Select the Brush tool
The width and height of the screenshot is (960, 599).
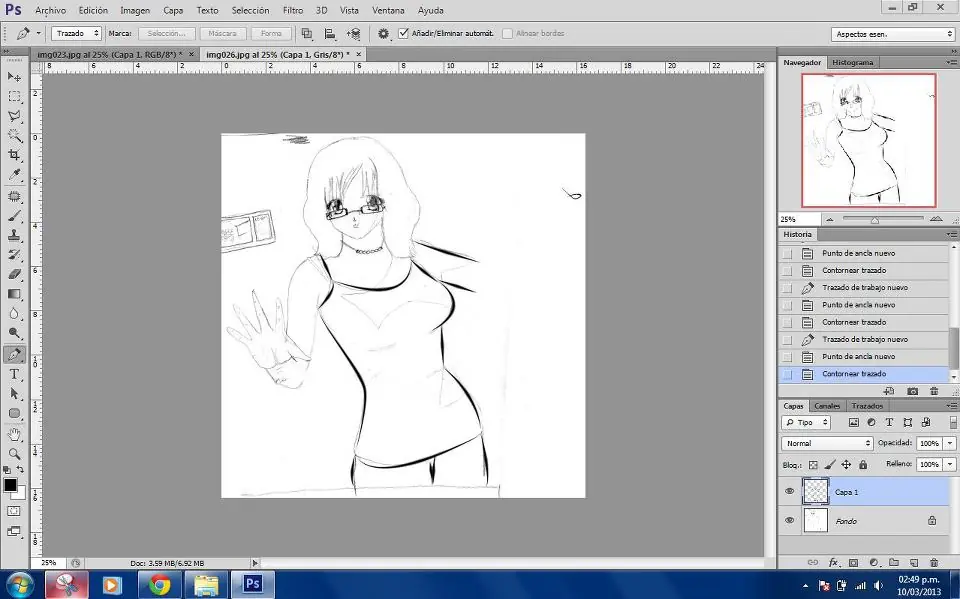click(x=14, y=216)
